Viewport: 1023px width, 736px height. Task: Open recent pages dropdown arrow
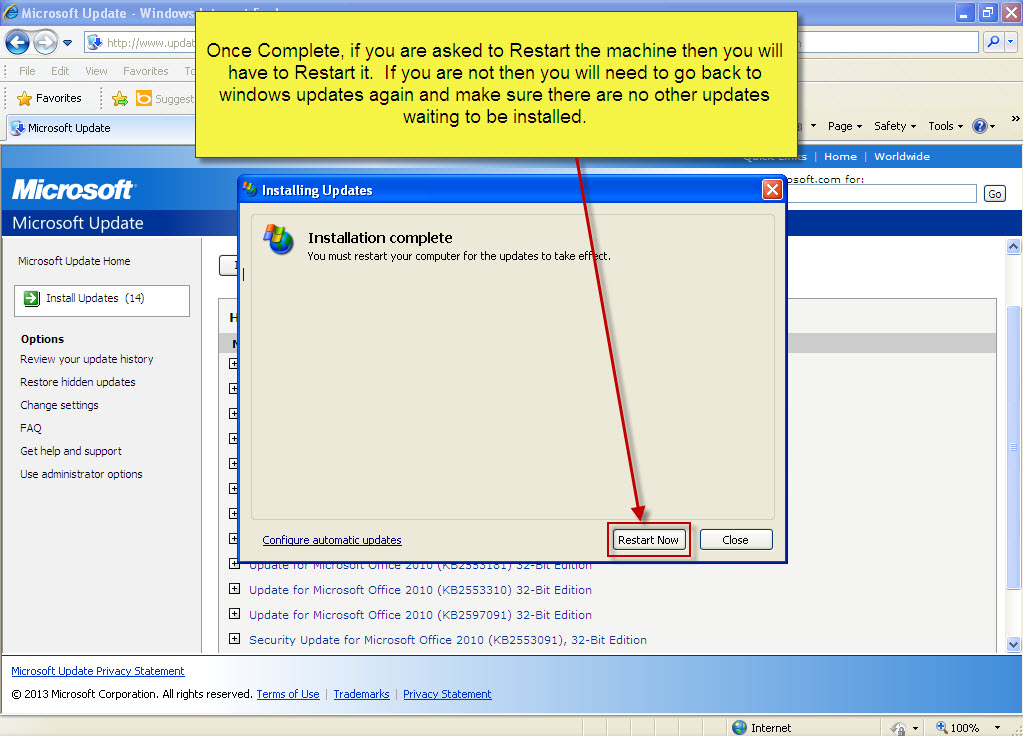pyautogui.click(x=67, y=43)
